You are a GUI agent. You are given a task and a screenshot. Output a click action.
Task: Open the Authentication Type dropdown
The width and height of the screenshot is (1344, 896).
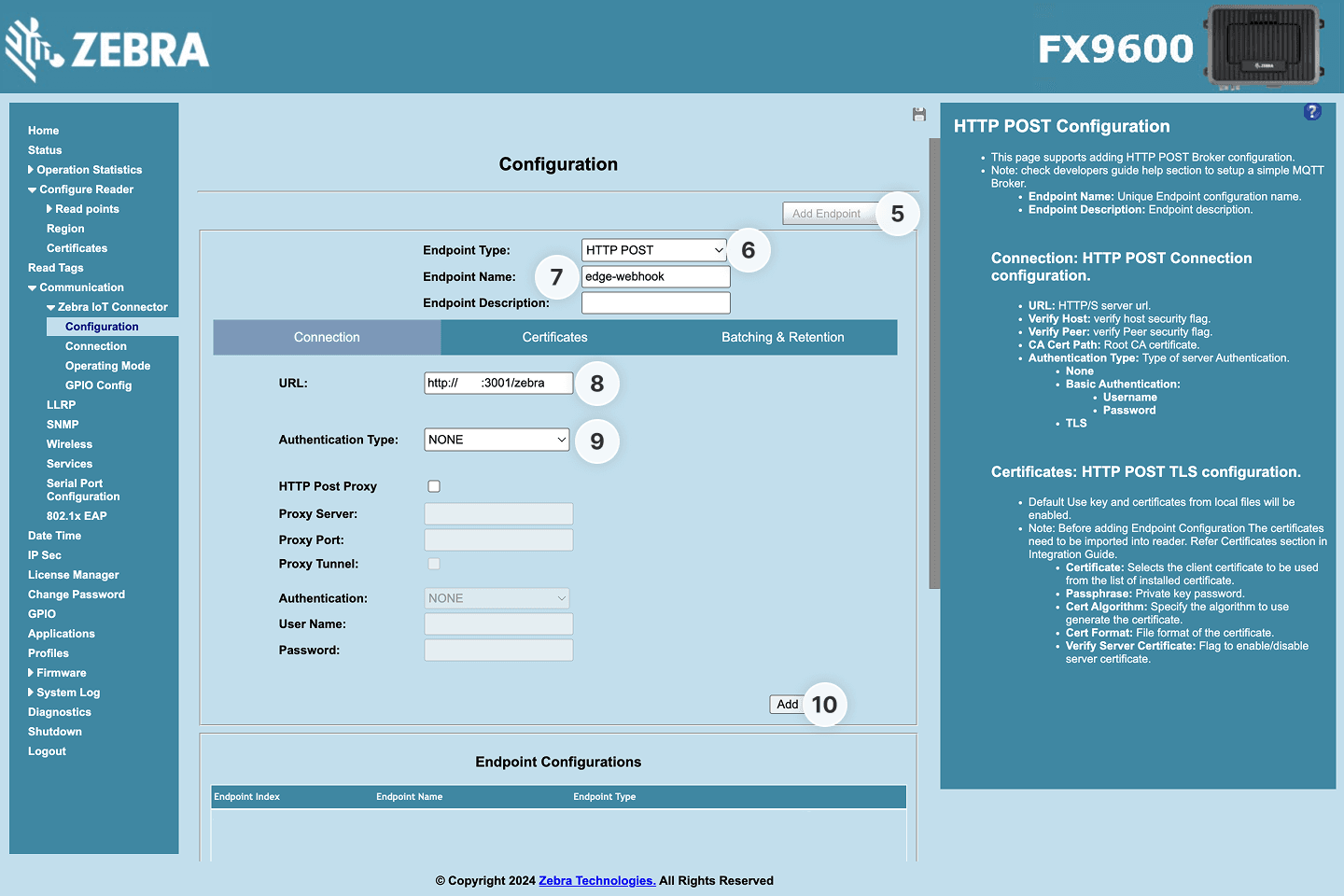[497, 440]
